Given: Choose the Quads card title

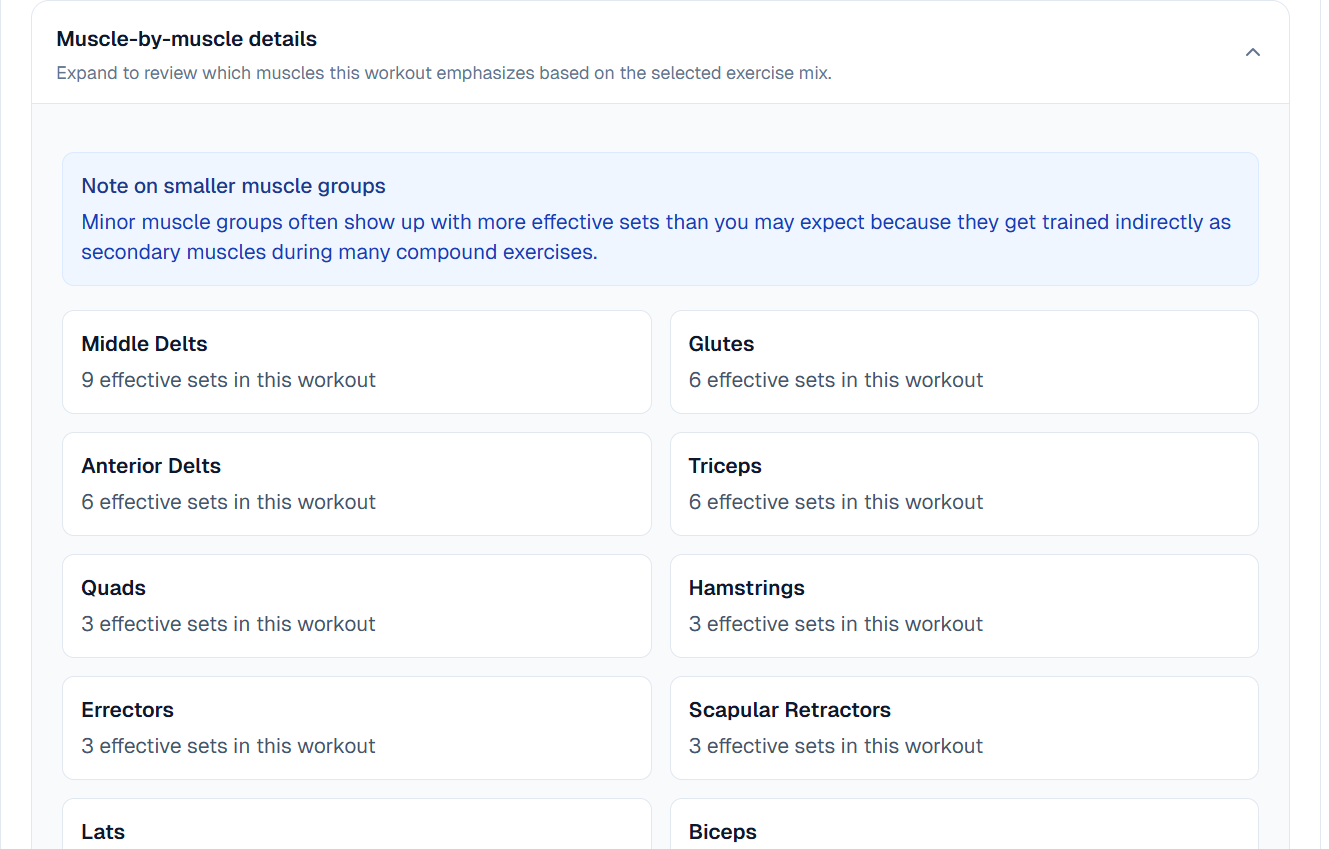Looking at the screenshot, I should [x=113, y=588].
